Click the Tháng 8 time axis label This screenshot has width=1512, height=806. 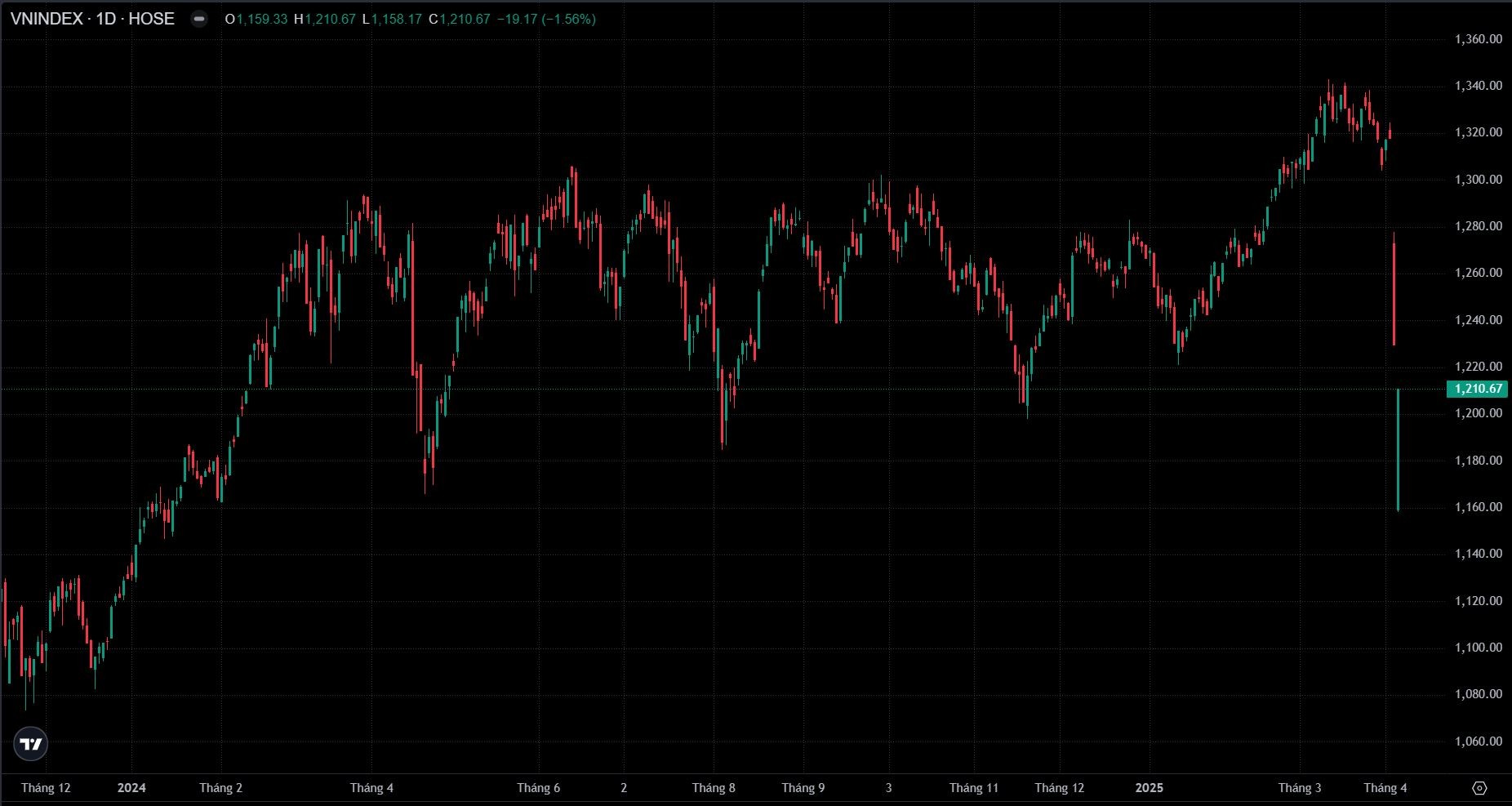[714, 788]
